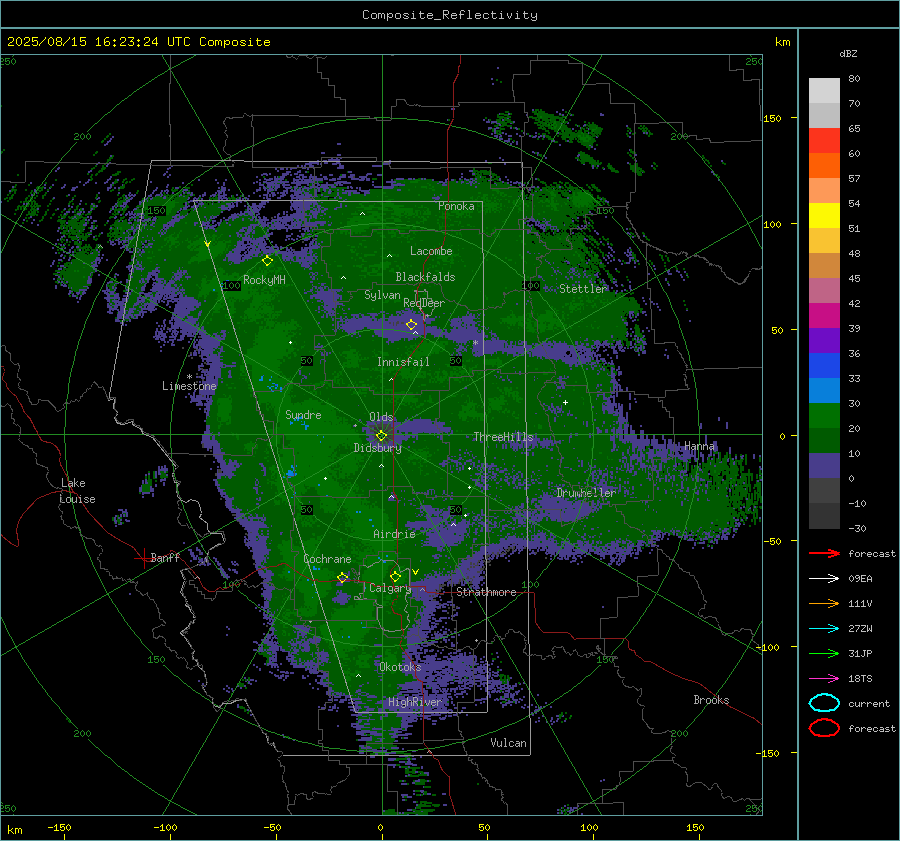
Task: Click the Strathmore label
Action: [486, 592]
